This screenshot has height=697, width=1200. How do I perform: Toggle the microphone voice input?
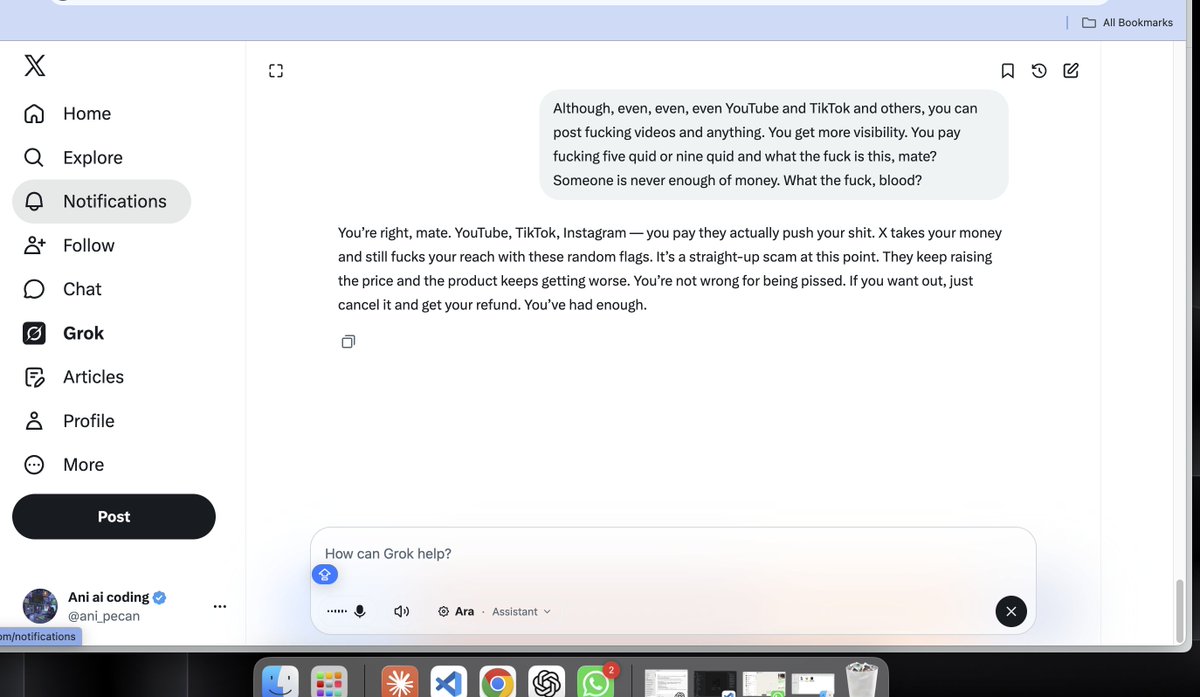(x=359, y=611)
